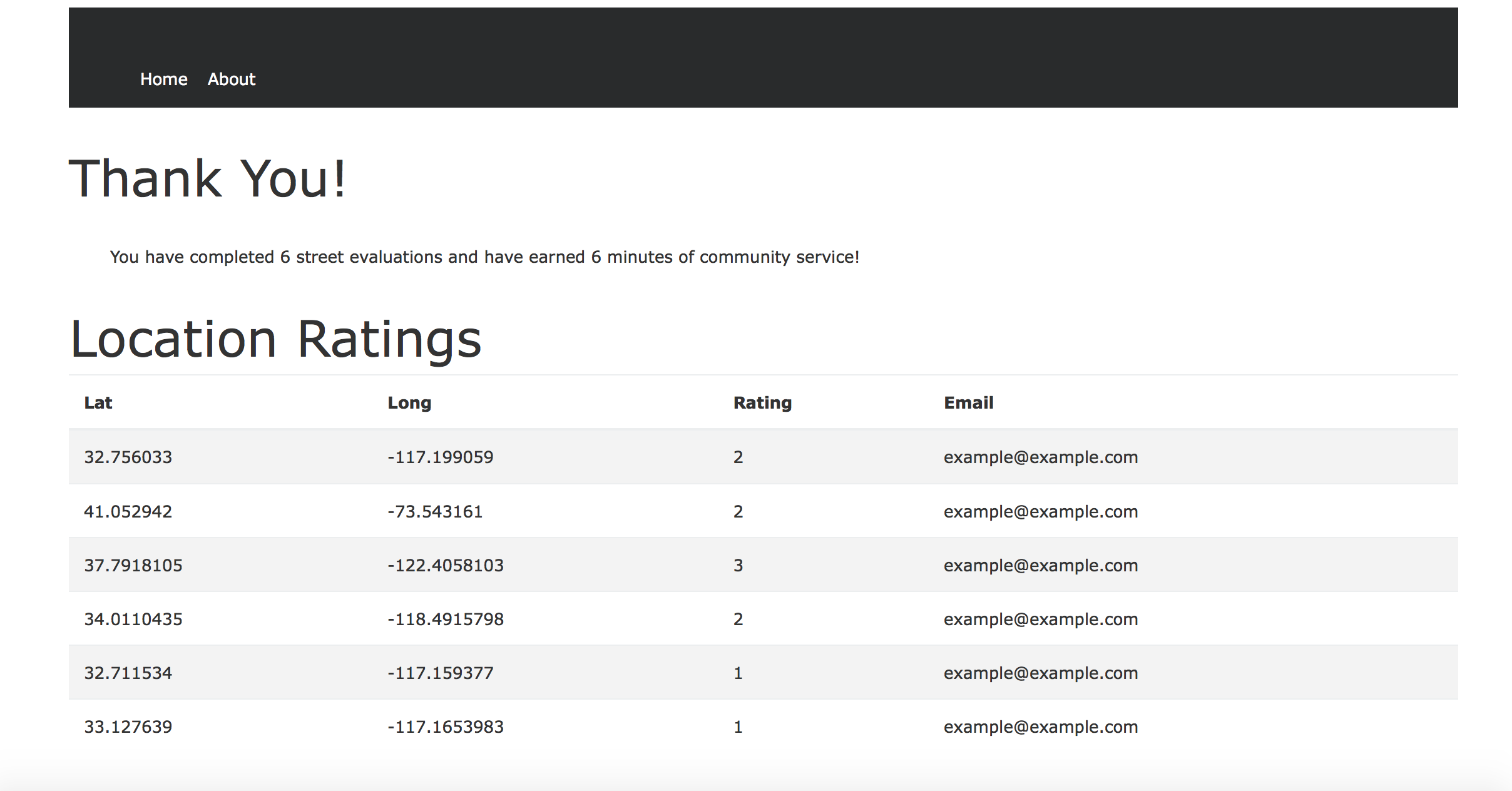
Task: Click latitude value 37.7918105
Action: point(133,566)
